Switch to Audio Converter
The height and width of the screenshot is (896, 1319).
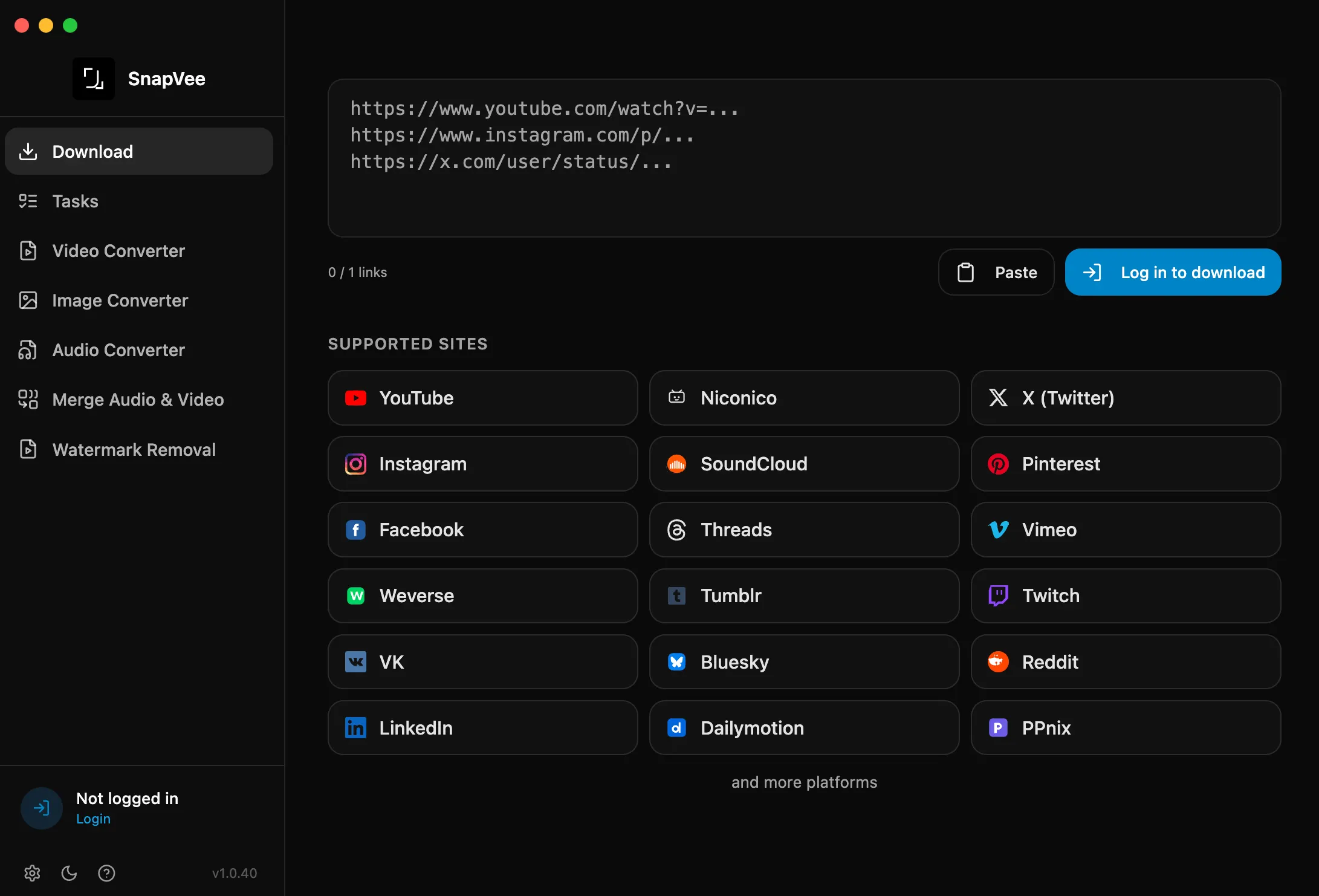(139, 349)
